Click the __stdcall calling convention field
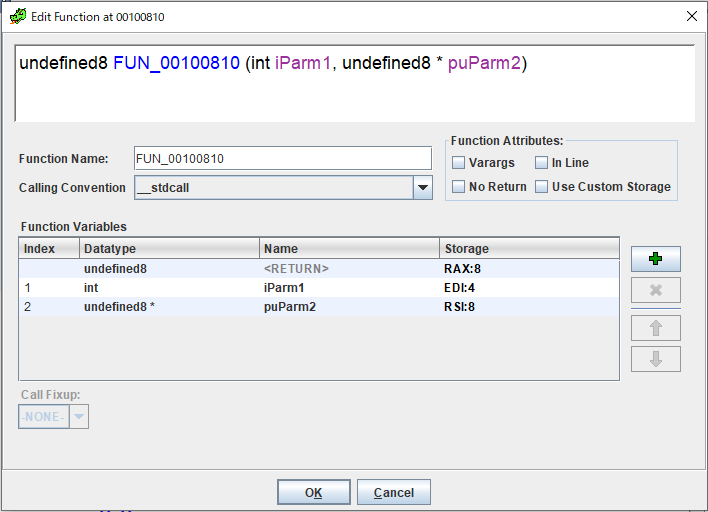 coord(274,187)
